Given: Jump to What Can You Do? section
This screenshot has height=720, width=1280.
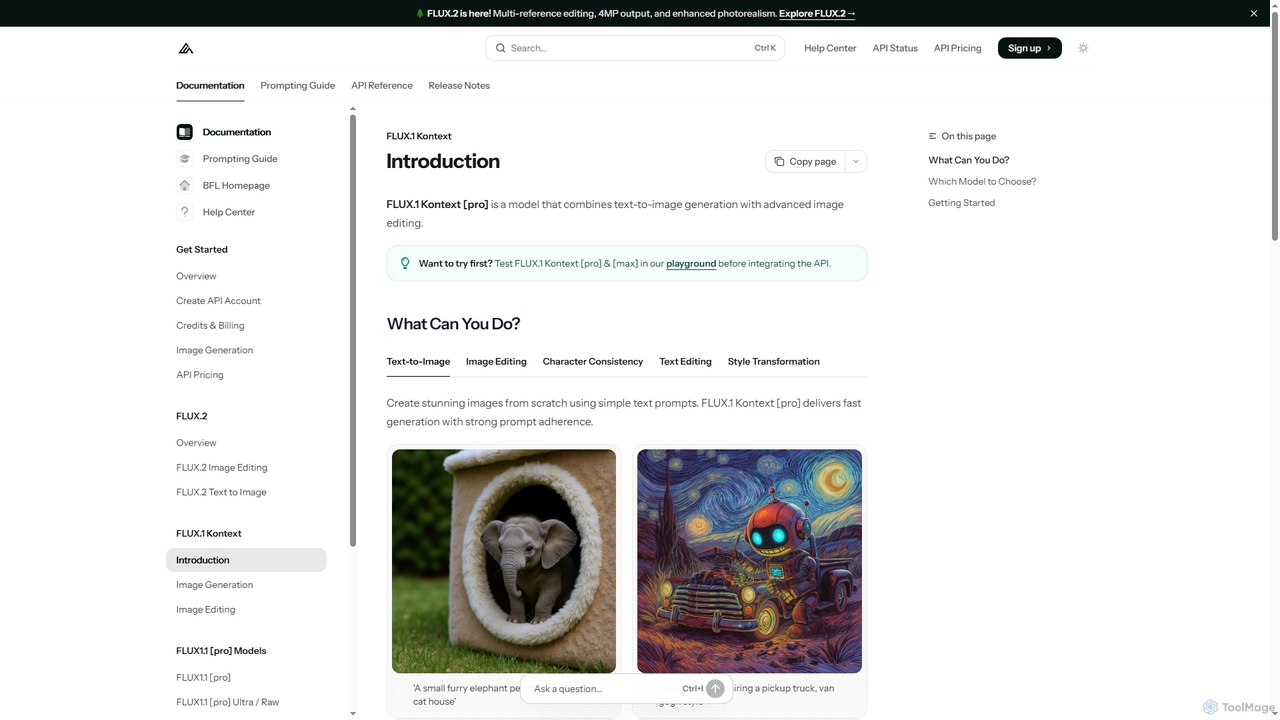Looking at the screenshot, I should (969, 160).
